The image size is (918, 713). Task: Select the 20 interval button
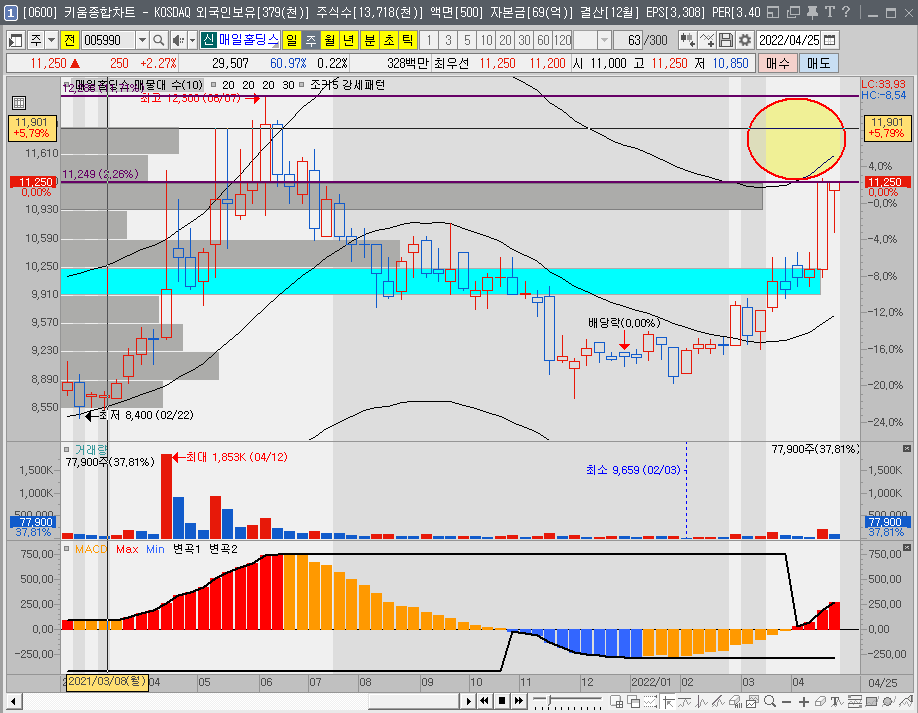tap(505, 40)
